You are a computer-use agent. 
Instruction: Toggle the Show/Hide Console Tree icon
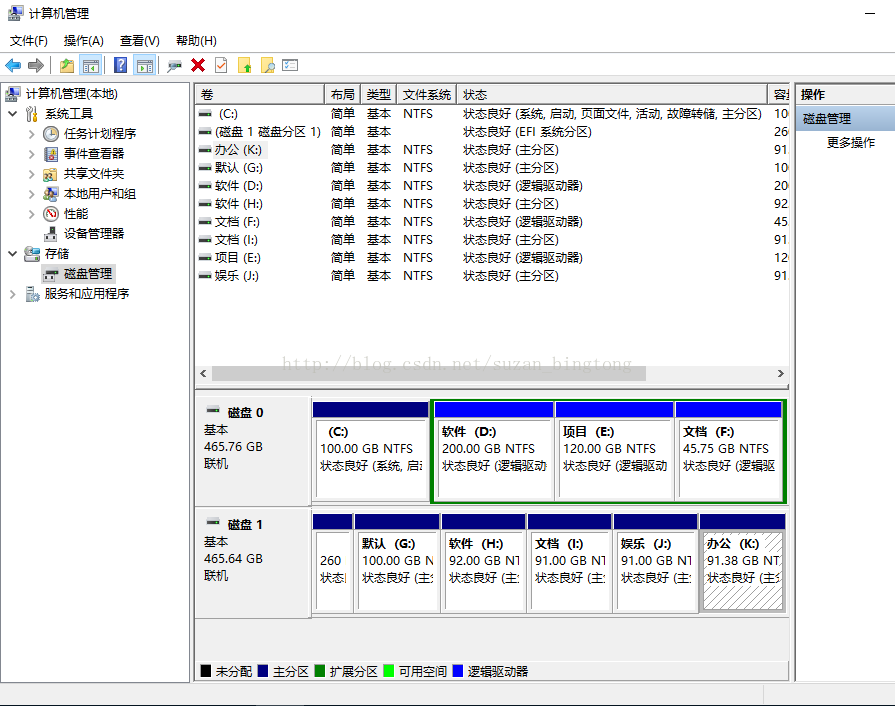(x=90, y=66)
